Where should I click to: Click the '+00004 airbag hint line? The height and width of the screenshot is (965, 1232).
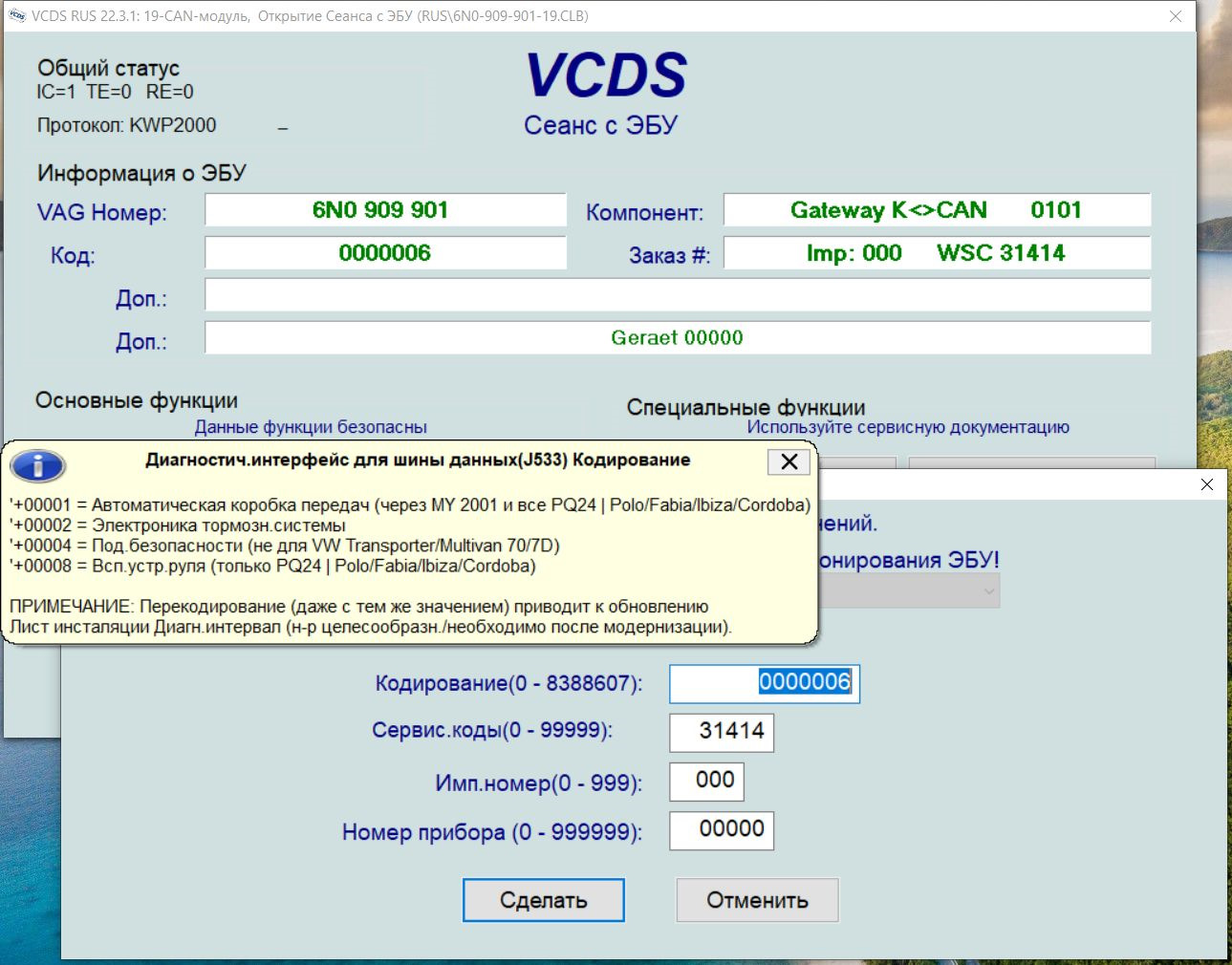[285, 546]
